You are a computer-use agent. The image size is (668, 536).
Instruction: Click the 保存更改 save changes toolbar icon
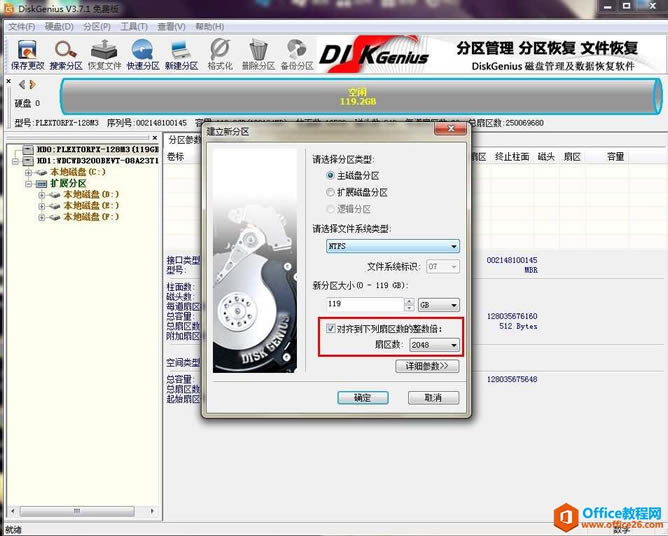click(x=28, y=54)
